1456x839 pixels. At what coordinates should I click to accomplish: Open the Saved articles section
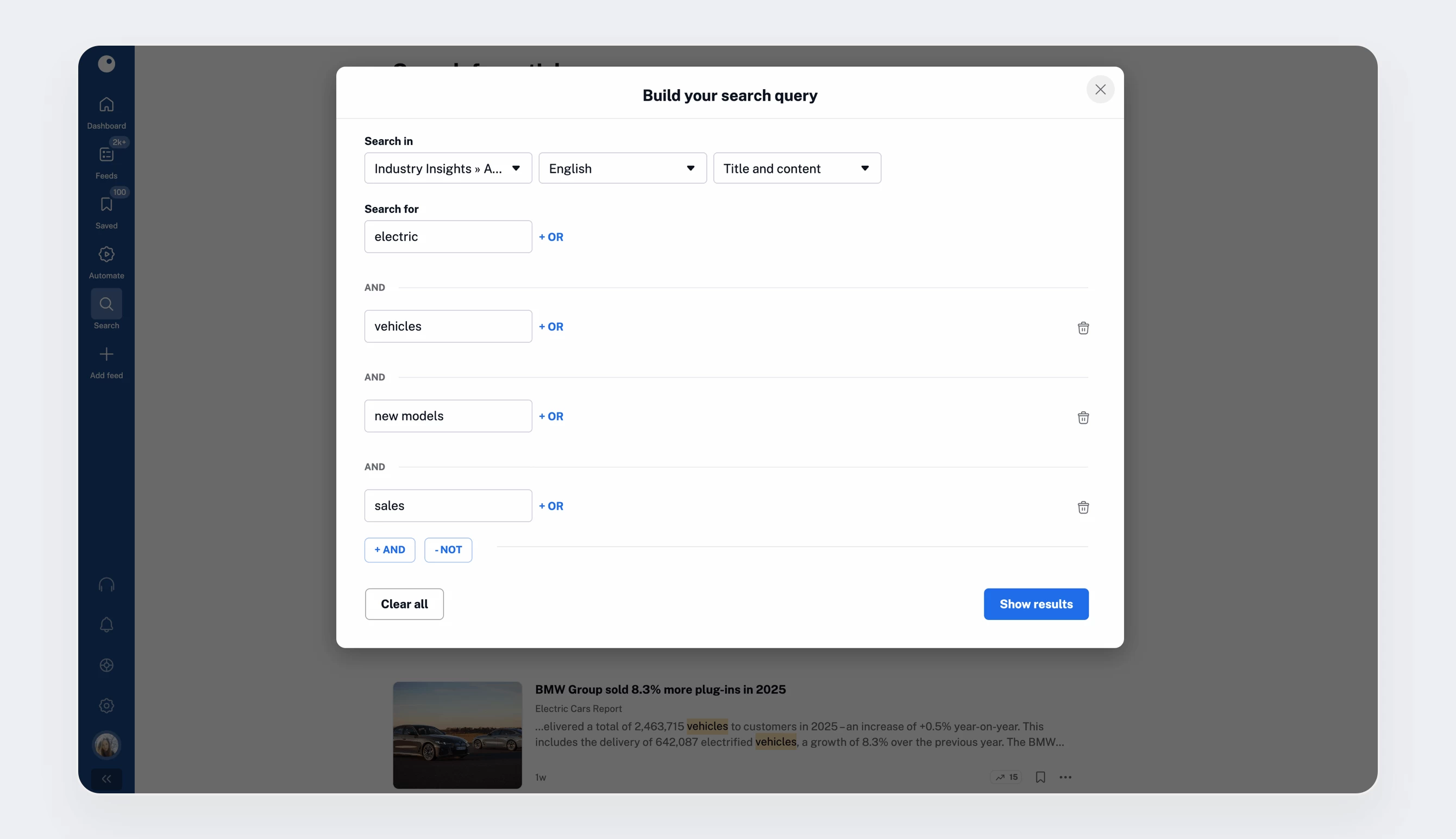pos(106,212)
